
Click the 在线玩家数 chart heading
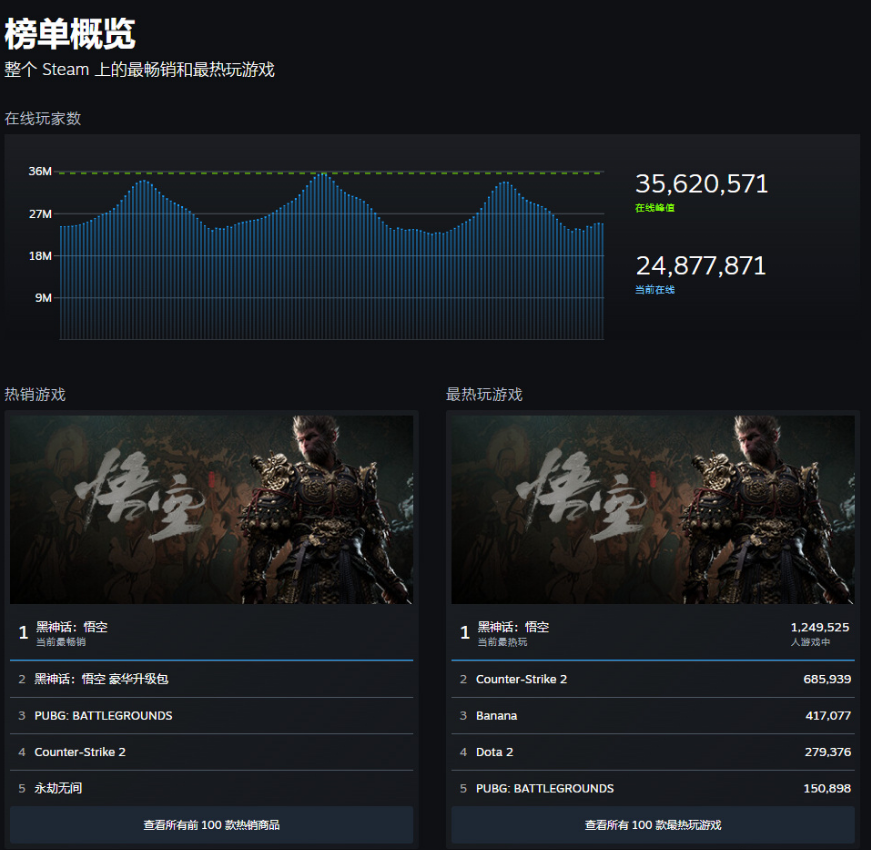(43, 118)
